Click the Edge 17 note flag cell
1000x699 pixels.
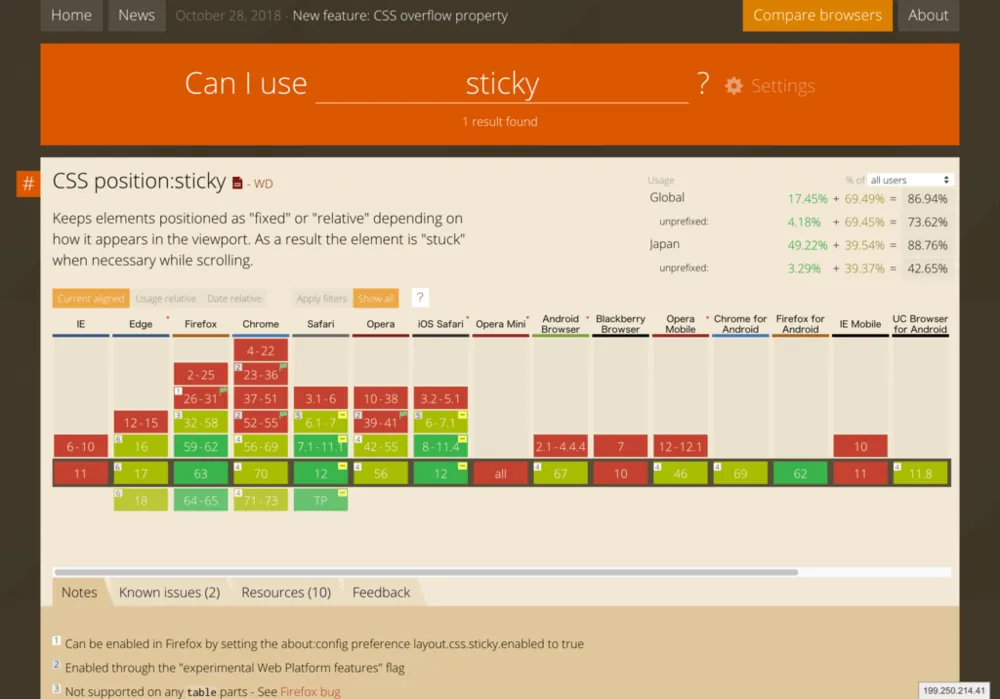coord(141,474)
